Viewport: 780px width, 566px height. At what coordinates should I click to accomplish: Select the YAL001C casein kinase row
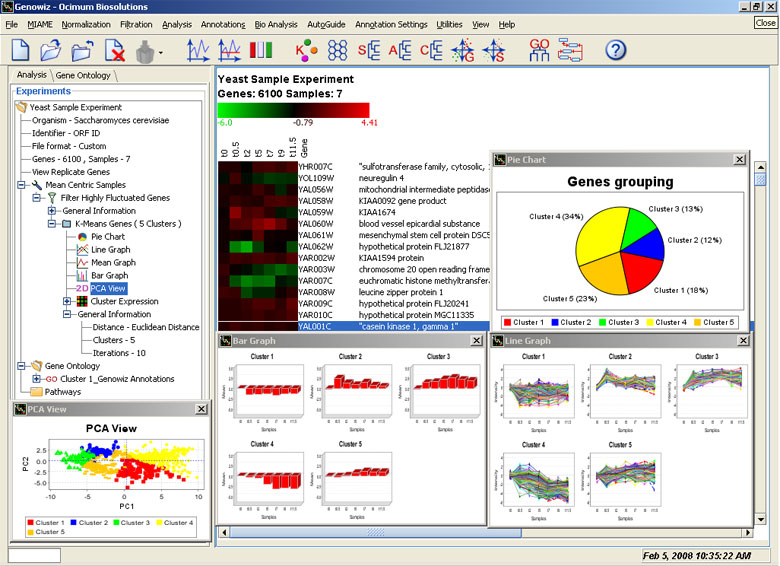353,326
